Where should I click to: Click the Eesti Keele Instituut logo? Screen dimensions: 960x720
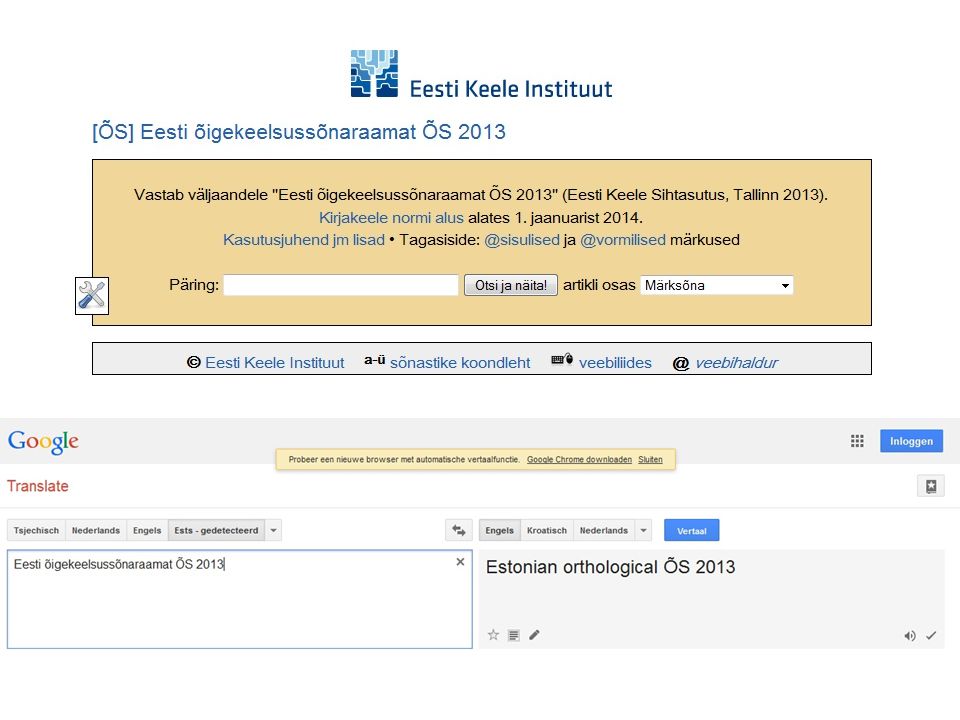(481, 74)
